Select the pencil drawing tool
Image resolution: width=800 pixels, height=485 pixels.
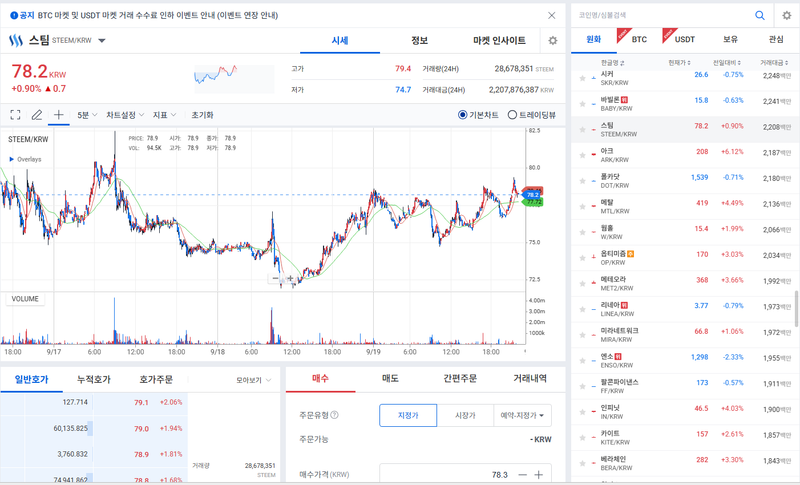[37, 115]
